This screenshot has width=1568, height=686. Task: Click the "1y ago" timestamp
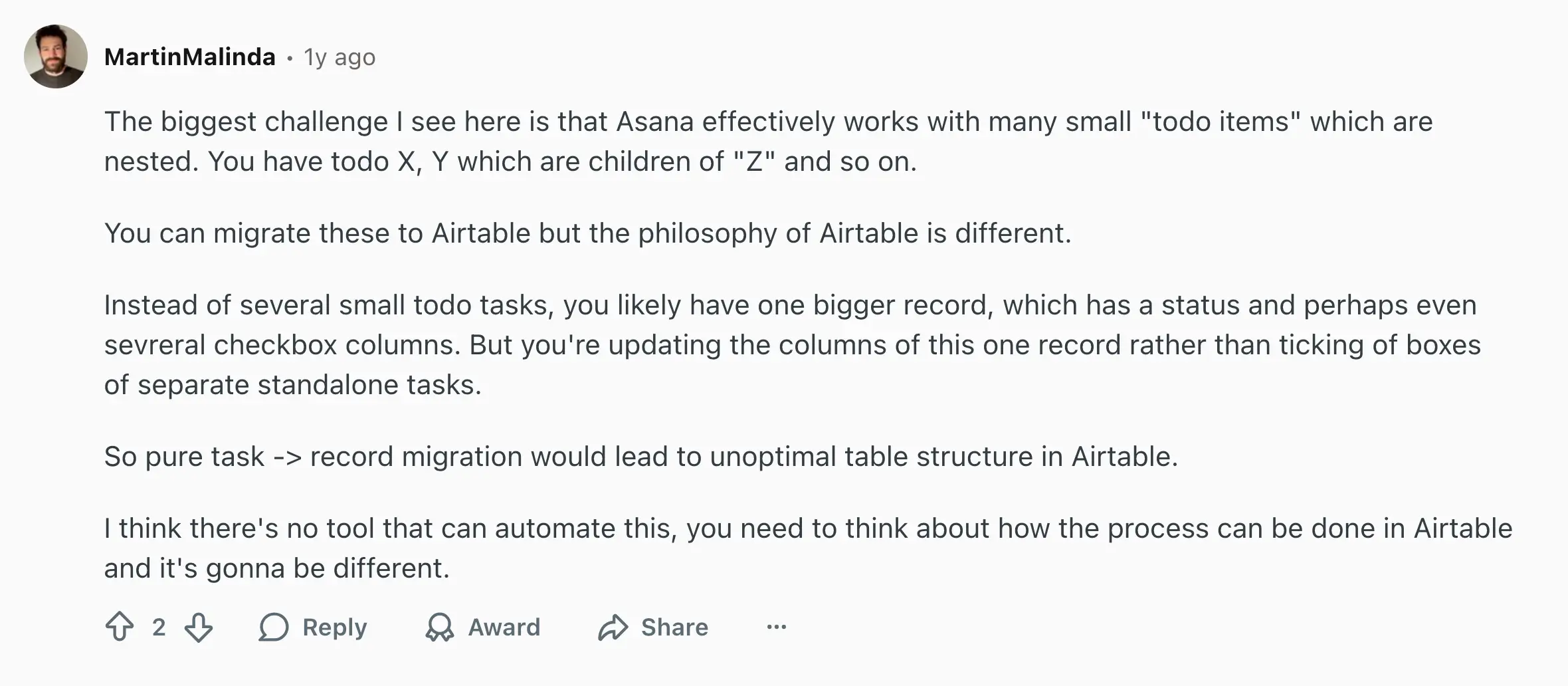click(339, 57)
